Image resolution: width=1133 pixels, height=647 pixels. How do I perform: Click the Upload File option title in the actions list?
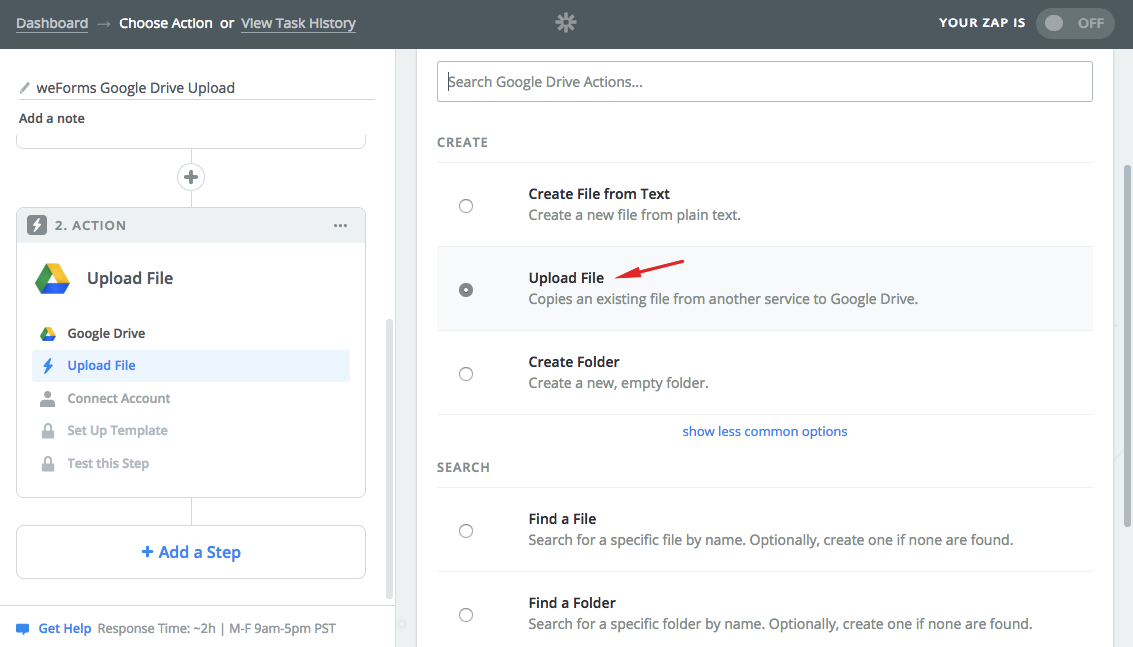[x=566, y=278]
